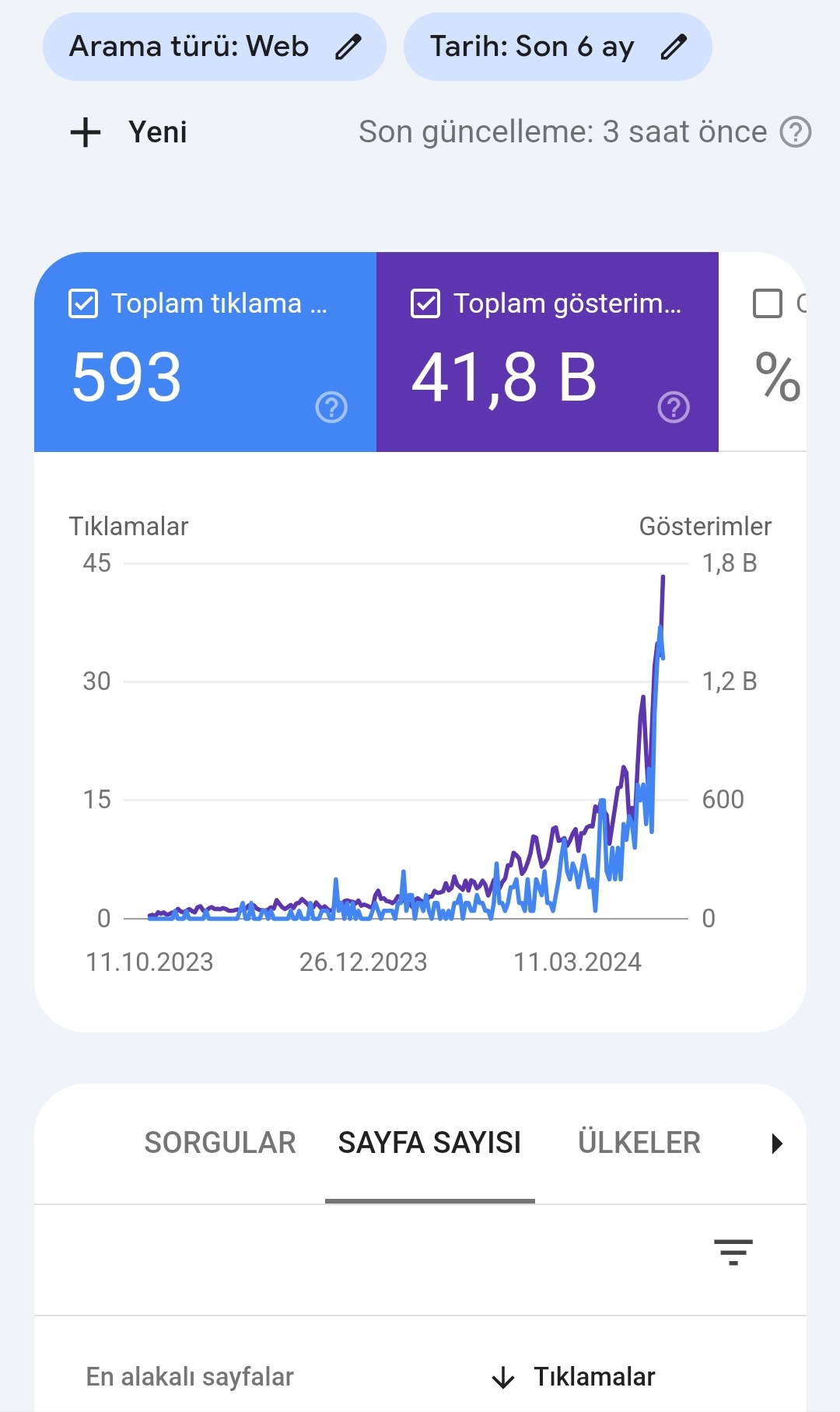The image size is (840, 1412).
Task: Uncheck the Toplam tıklama checkbox
Action: (83, 303)
